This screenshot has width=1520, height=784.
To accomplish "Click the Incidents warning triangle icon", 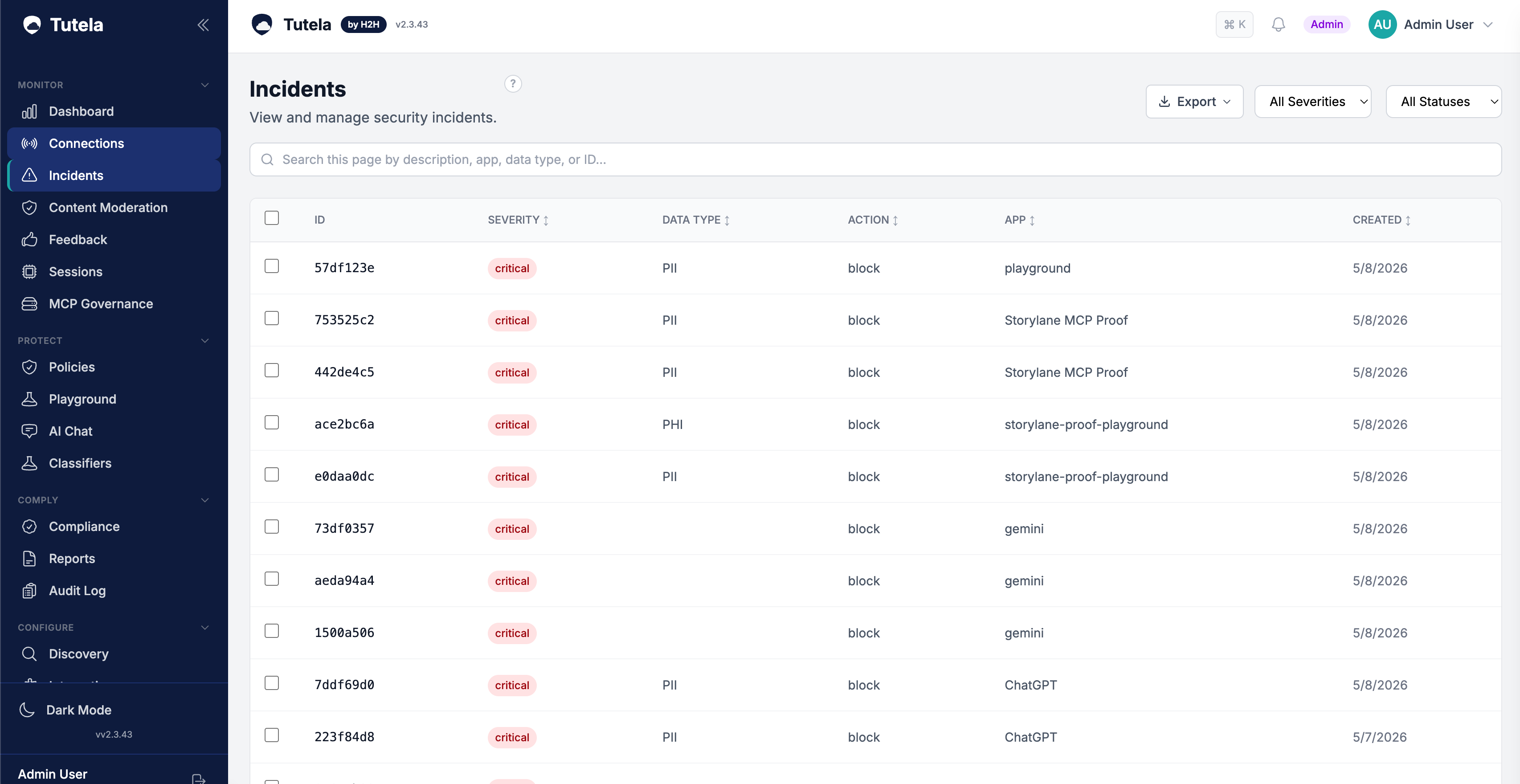I will (x=29, y=175).
